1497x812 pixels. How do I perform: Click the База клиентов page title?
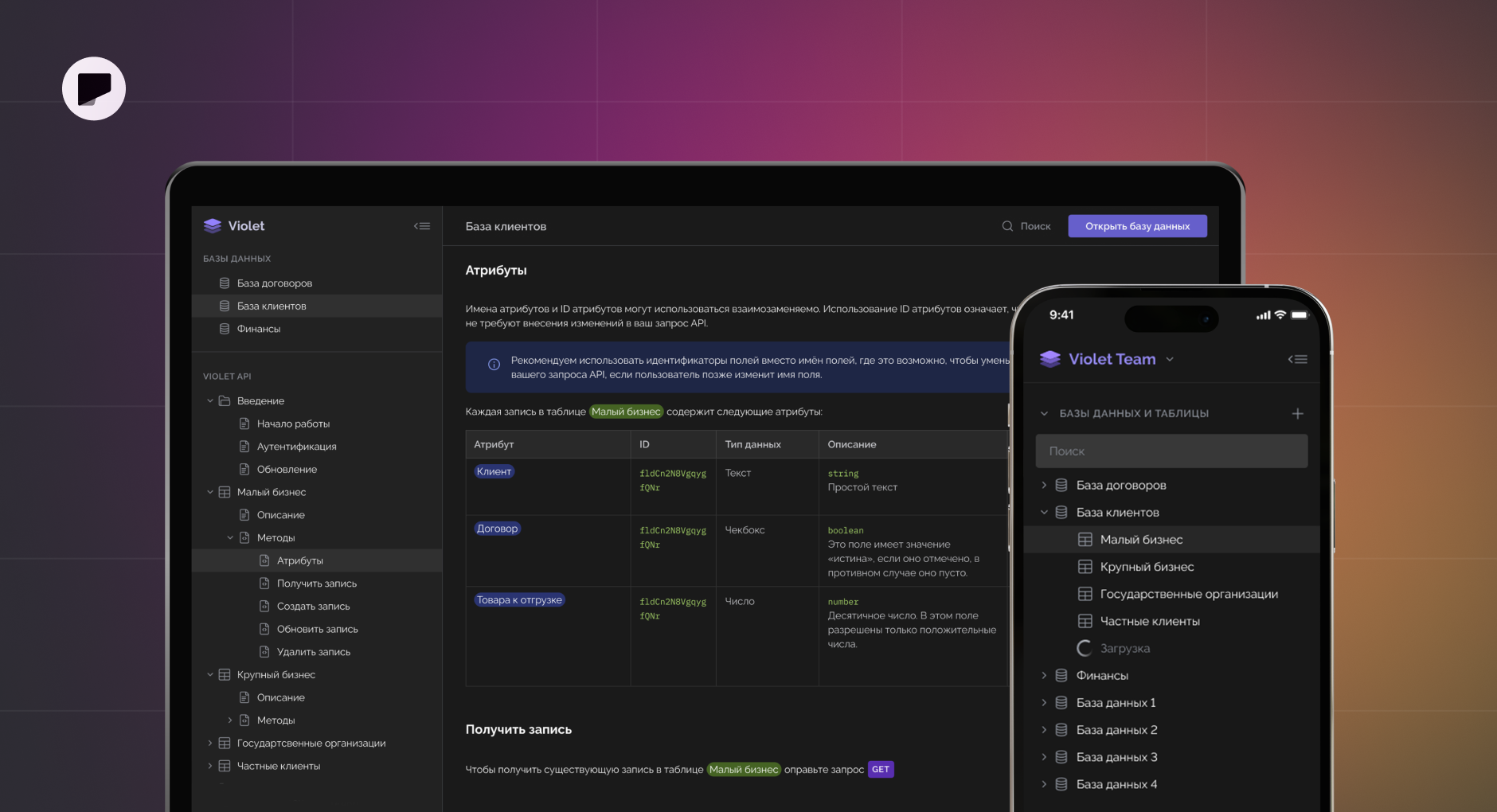pyautogui.click(x=506, y=226)
